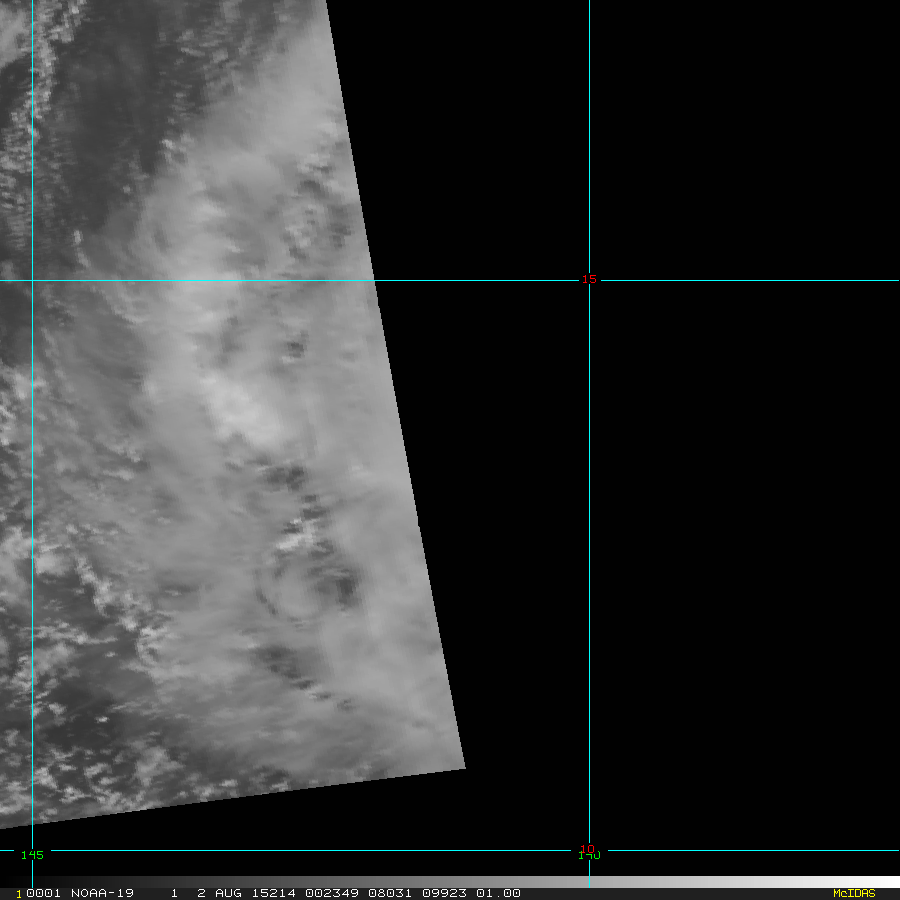The height and width of the screenshot is (900, 900).
Task: Click the red 10 latitude label
Action: 588,848
